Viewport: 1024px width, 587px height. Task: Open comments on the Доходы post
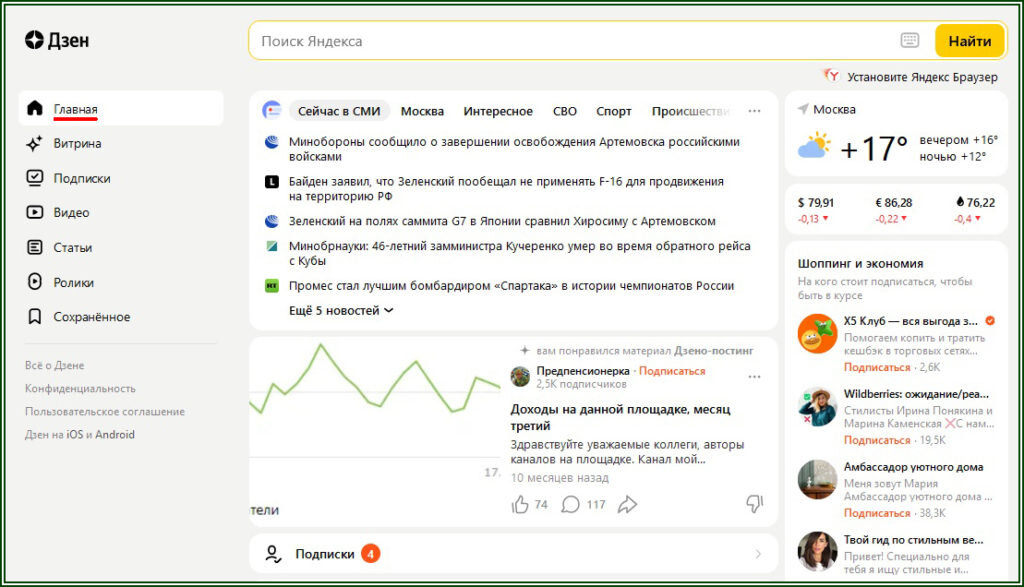click(570, 505)
